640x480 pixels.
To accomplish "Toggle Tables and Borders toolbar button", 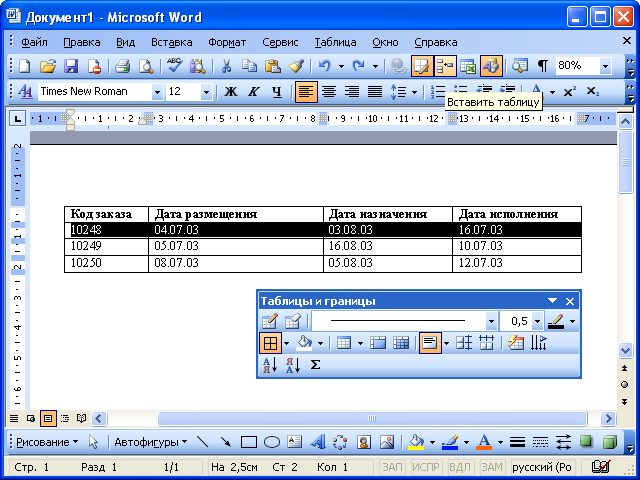I will pyautogui.click(x=422, y=66).
